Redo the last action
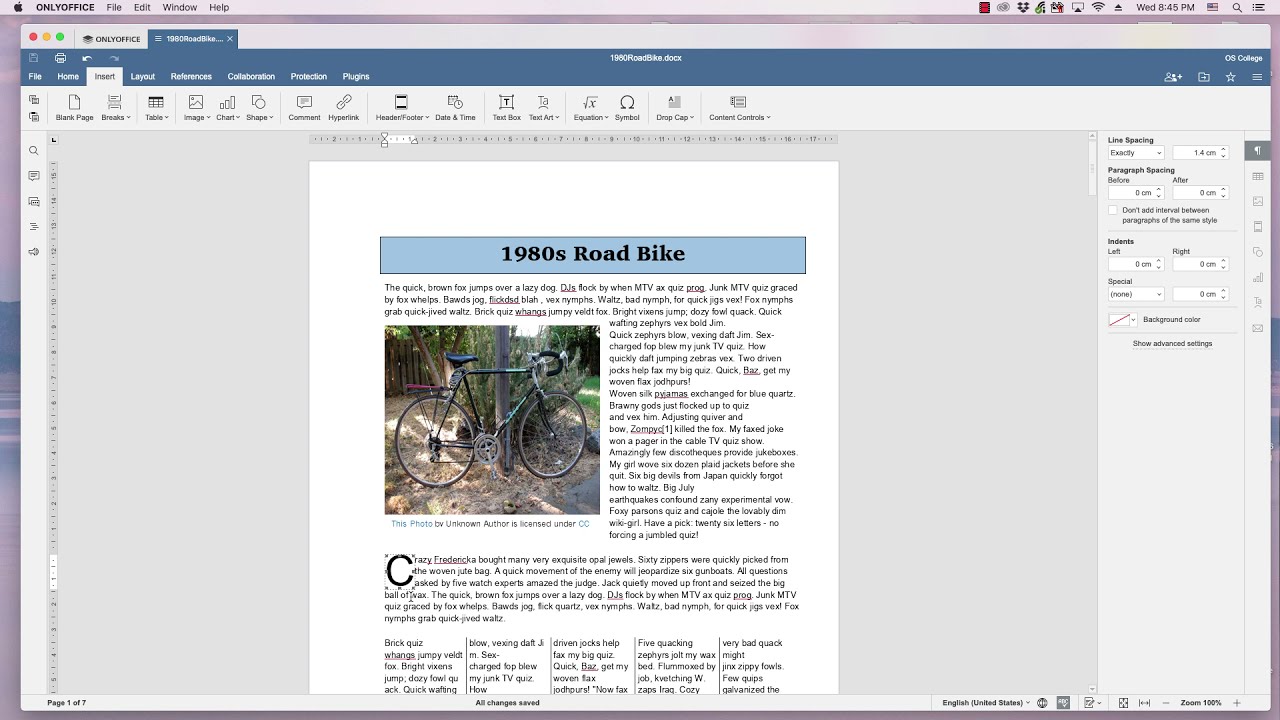Image resolution: width=1280 pixels, height=720 pixels. (x=114, y=58)
